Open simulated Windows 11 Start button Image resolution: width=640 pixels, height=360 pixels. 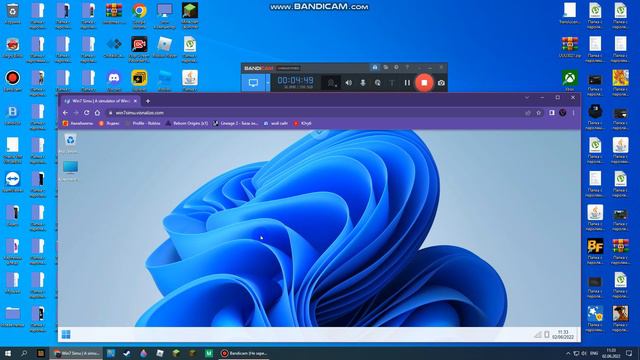[x=66, y=335]
